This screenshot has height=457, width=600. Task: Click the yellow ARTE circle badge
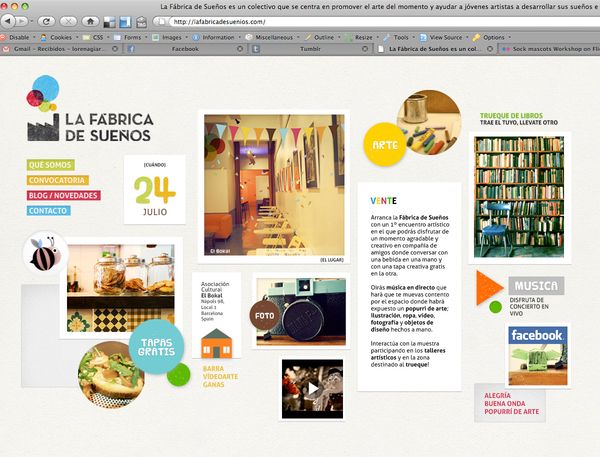tap(385, 145)
